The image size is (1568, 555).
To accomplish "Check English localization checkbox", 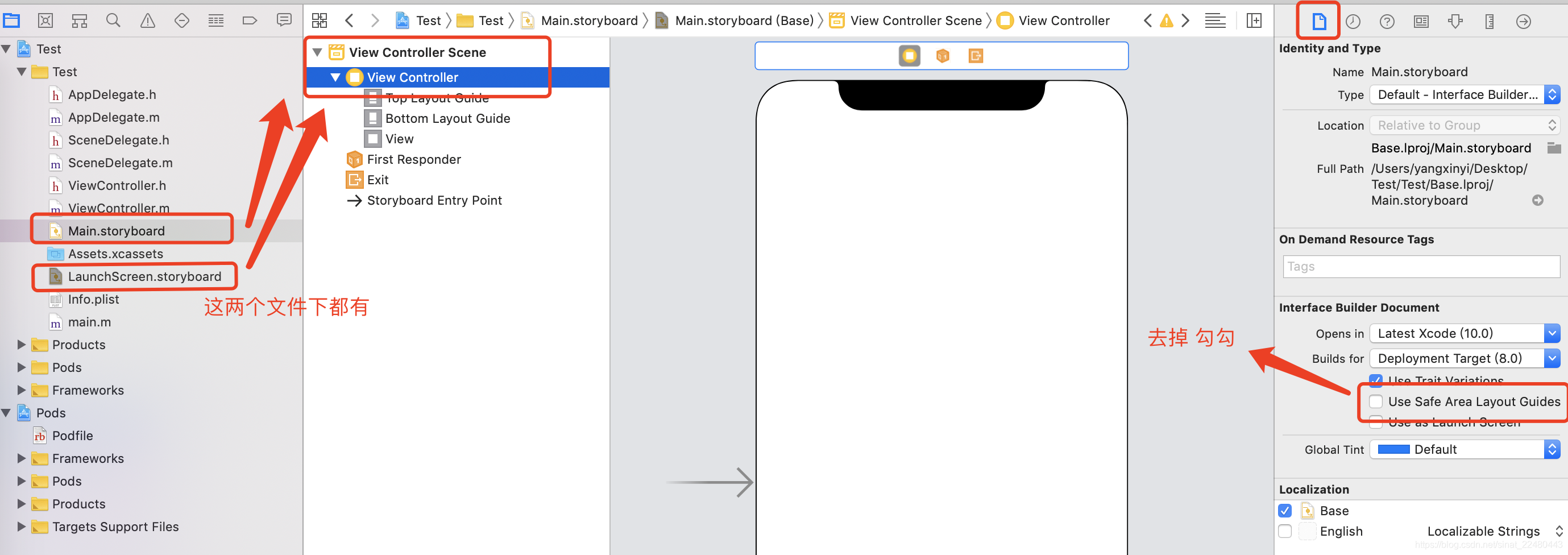I will (1285, 531).
